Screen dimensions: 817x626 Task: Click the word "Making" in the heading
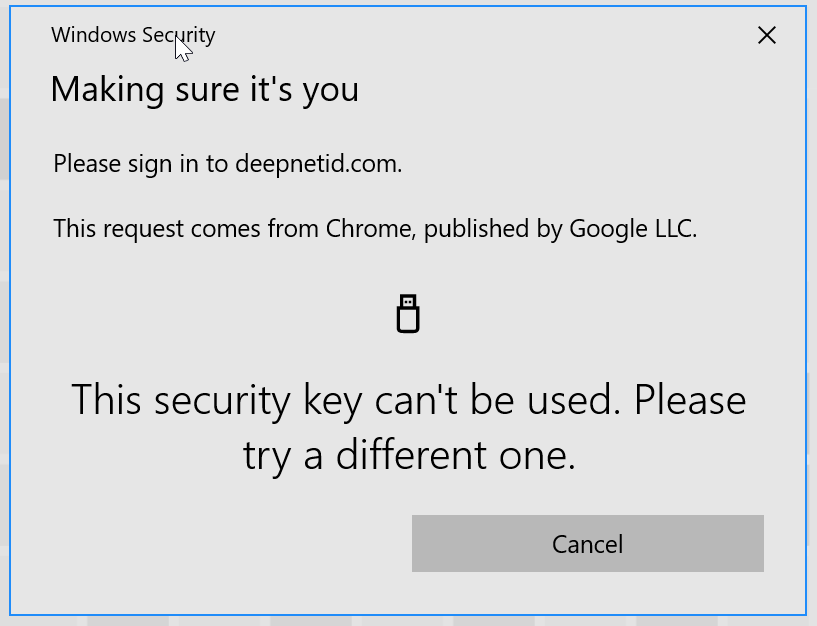(96, 90)
